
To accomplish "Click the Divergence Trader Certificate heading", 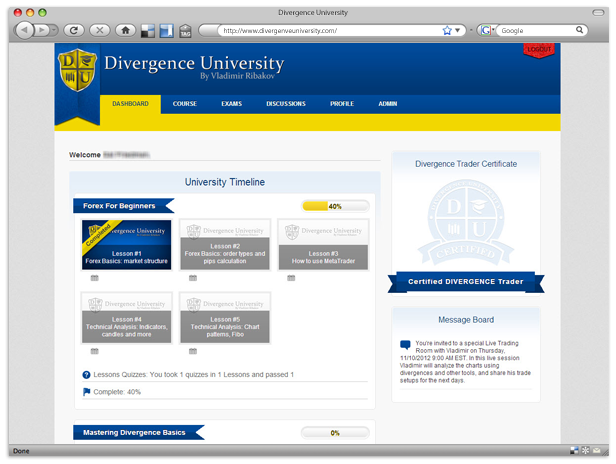I will pyautogui.click(x=466, y=164).
